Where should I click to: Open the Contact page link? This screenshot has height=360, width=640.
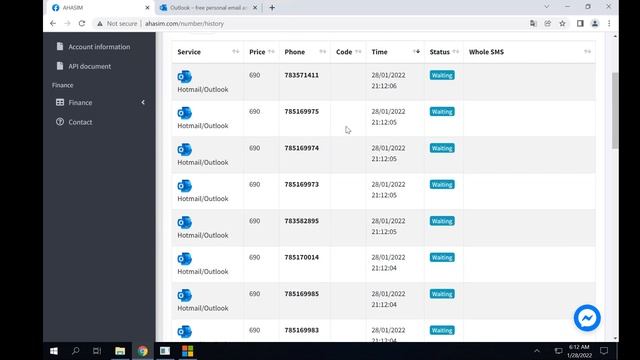tap(80, 122)
